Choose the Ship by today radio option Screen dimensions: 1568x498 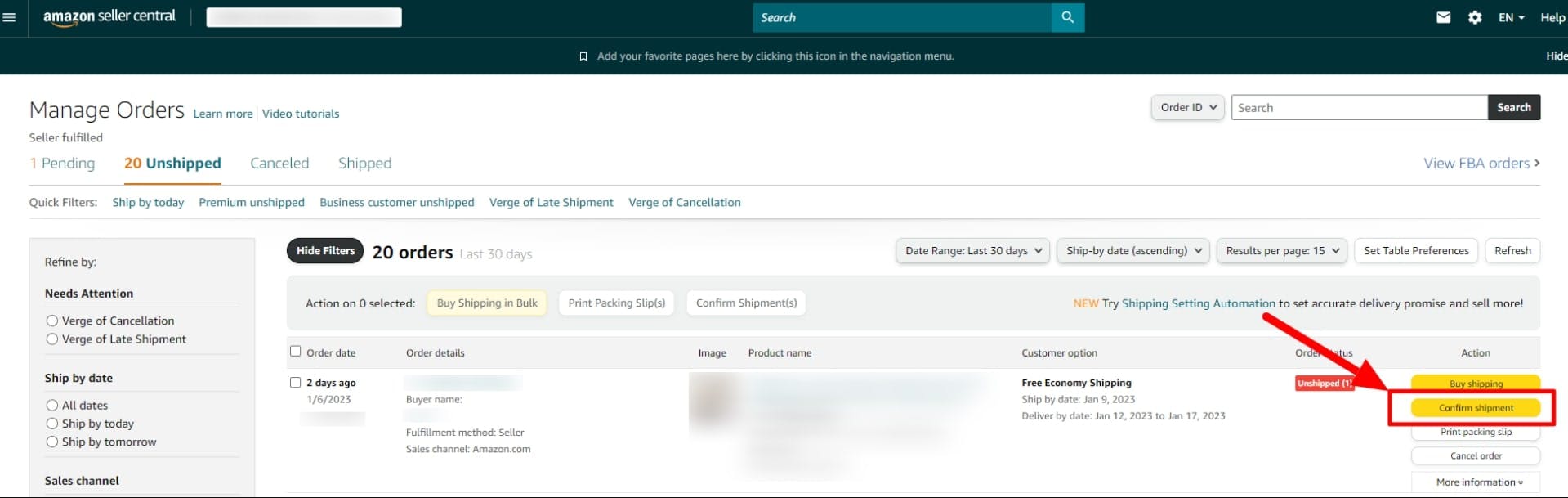pos(52,424)
